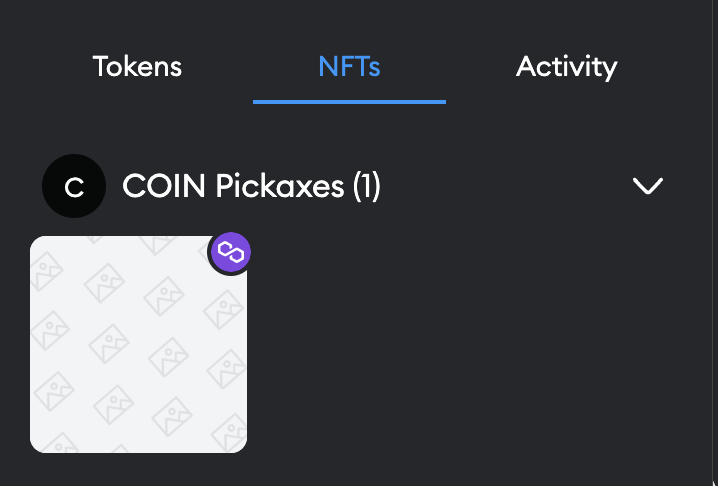This screenshot has width=718, height=486.
Task: Click the letter C inside the collection logo
Action: [74, 187]
